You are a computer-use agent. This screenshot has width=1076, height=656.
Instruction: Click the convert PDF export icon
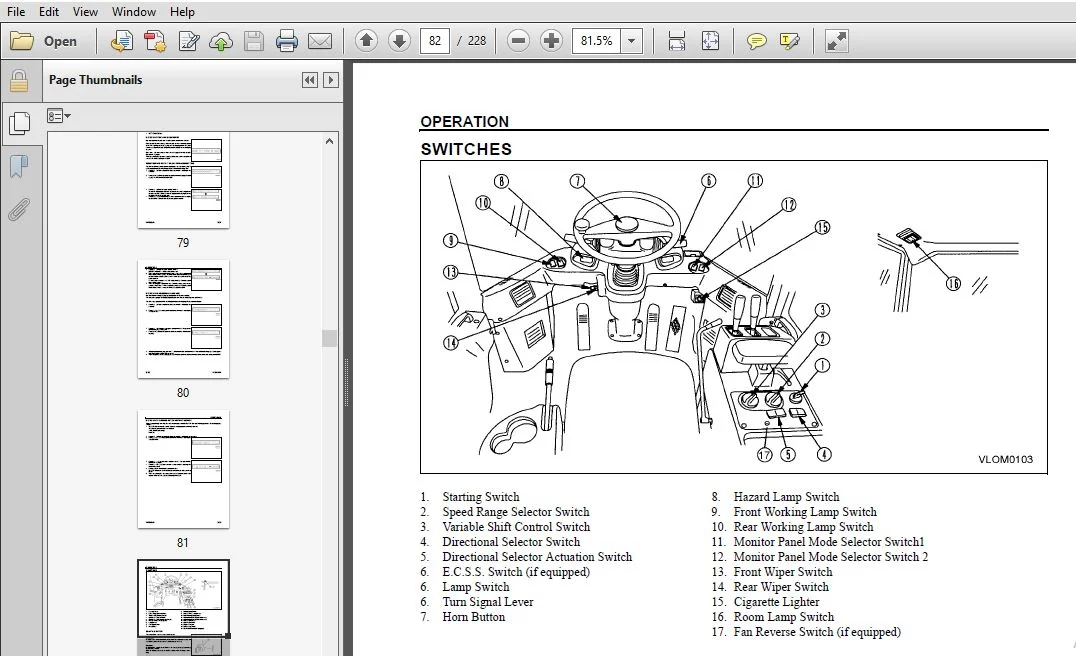click(155, 41)
